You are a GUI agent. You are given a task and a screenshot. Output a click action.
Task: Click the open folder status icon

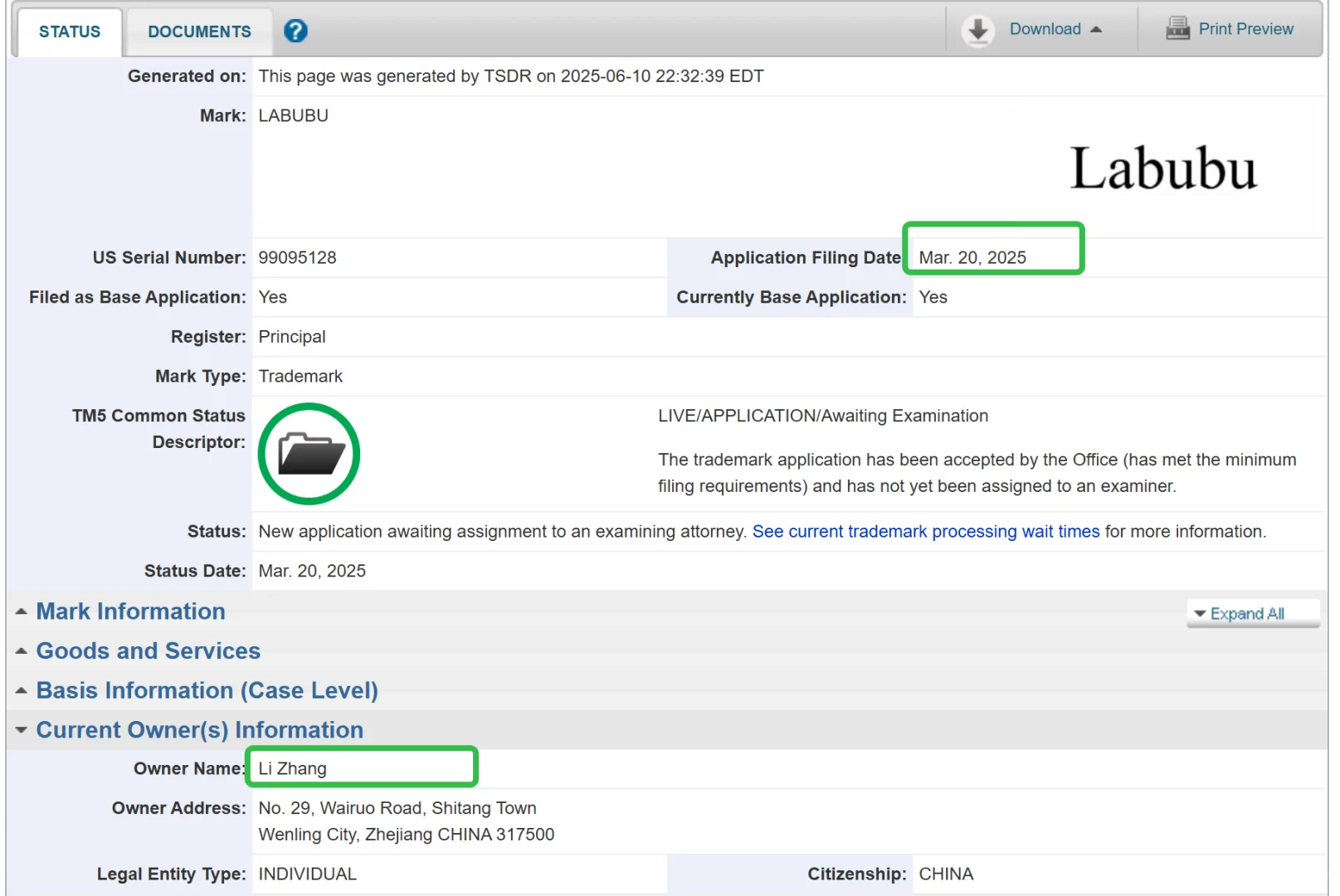[309, 454]
